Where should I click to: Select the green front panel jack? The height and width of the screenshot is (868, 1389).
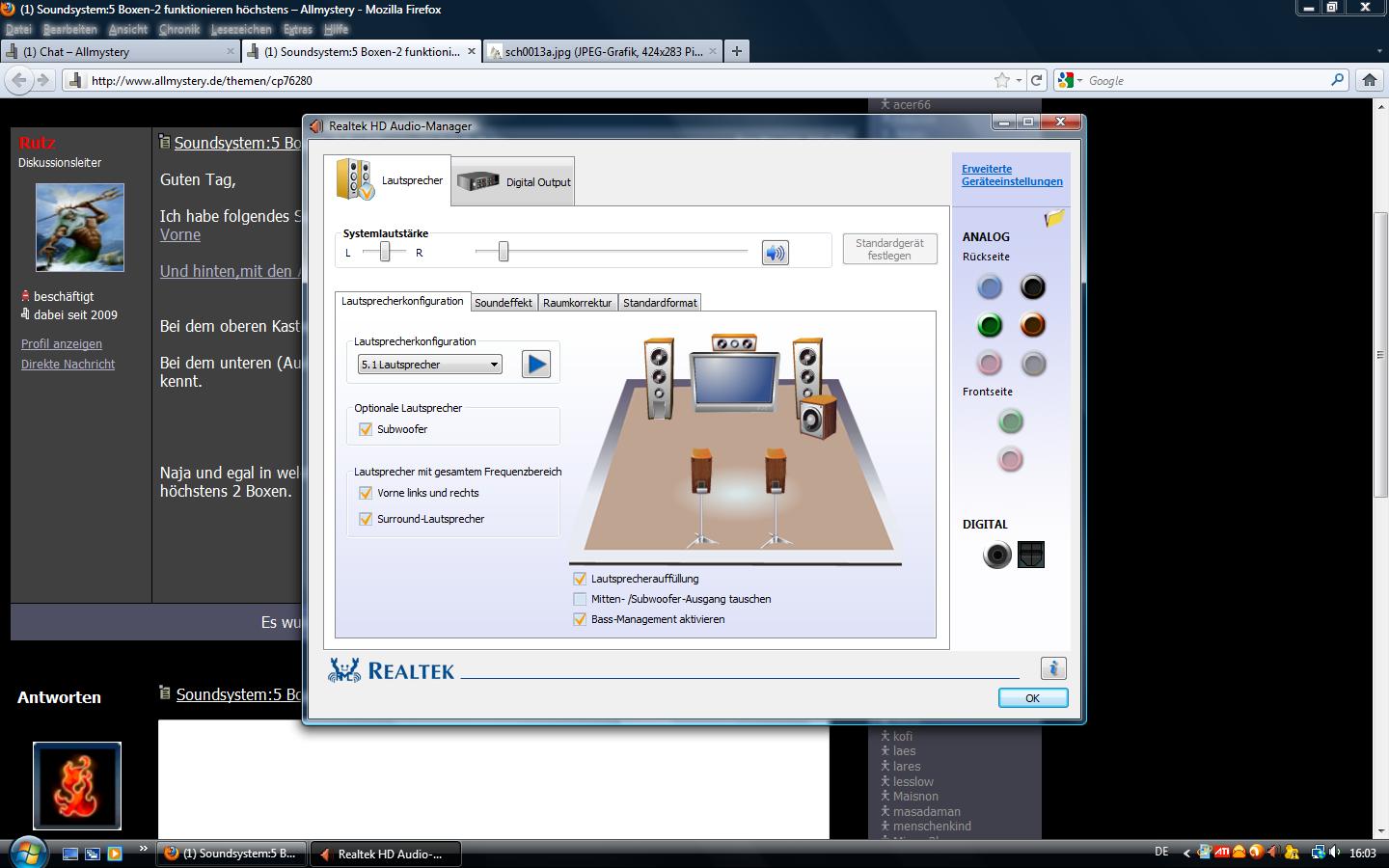point(1010,421)
